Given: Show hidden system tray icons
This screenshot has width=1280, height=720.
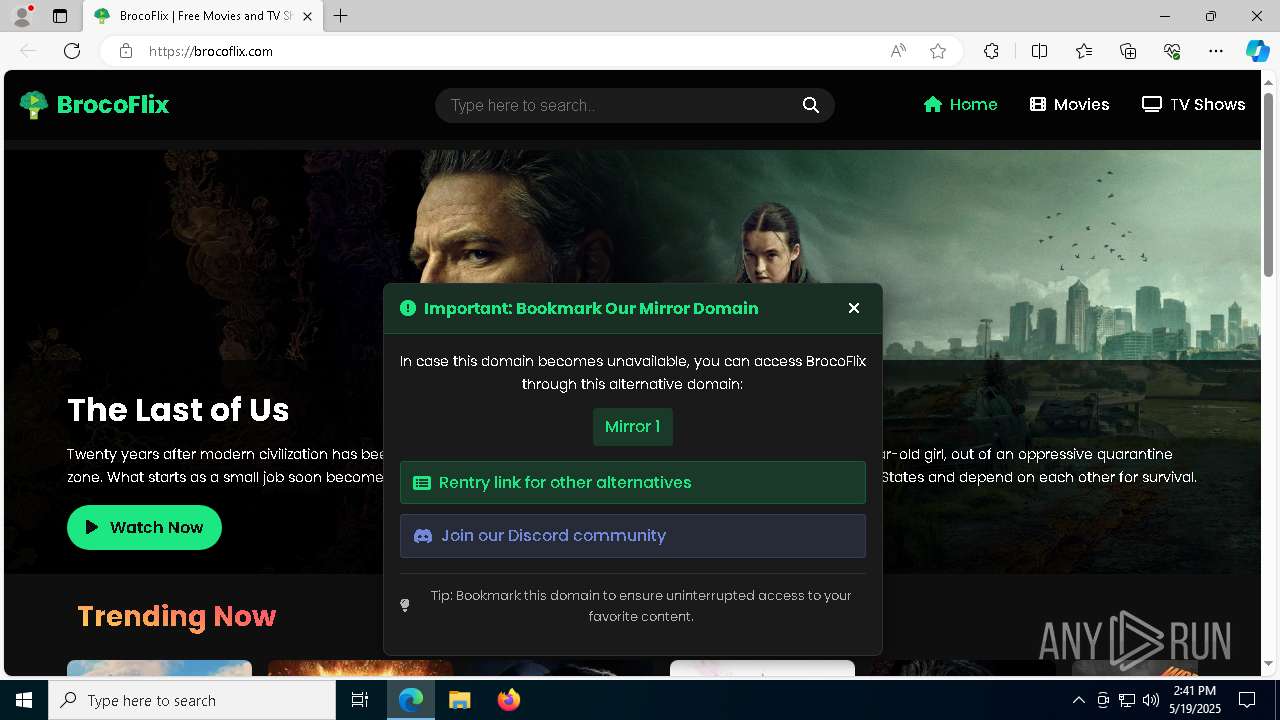Looking at the screenshot, I should click(1078, 700).
